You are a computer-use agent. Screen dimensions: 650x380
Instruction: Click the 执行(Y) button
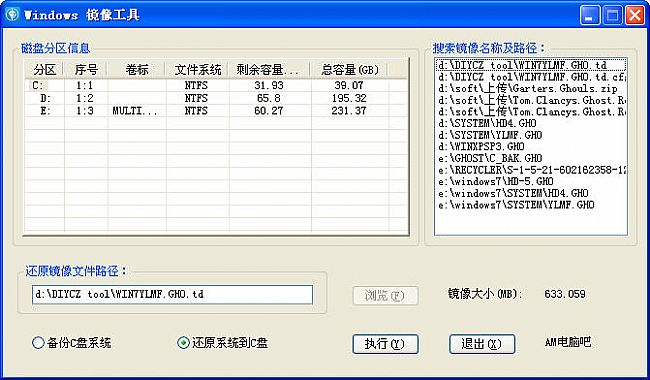pos(385,344)
